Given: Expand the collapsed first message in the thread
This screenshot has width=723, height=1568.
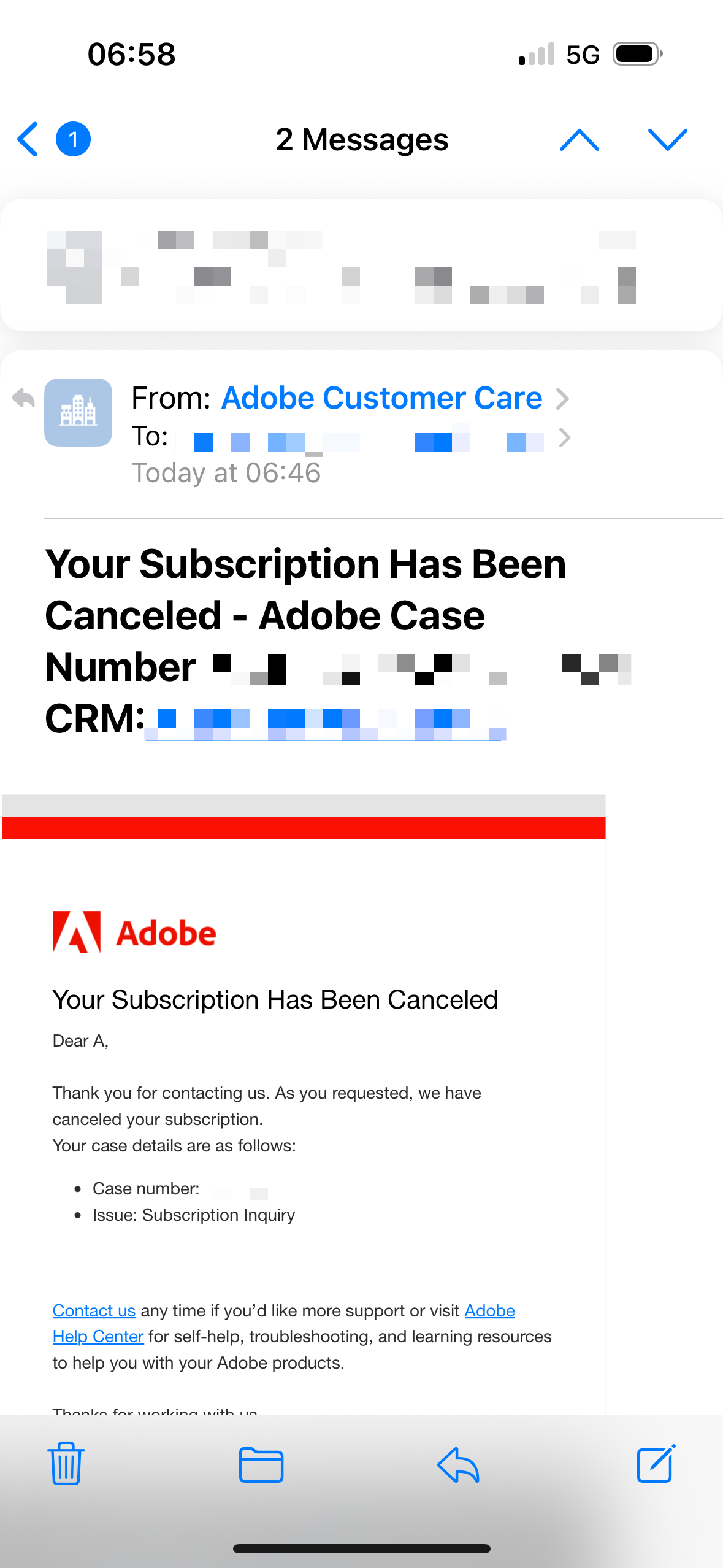Looking at the screenshot, I should [361, 265].
